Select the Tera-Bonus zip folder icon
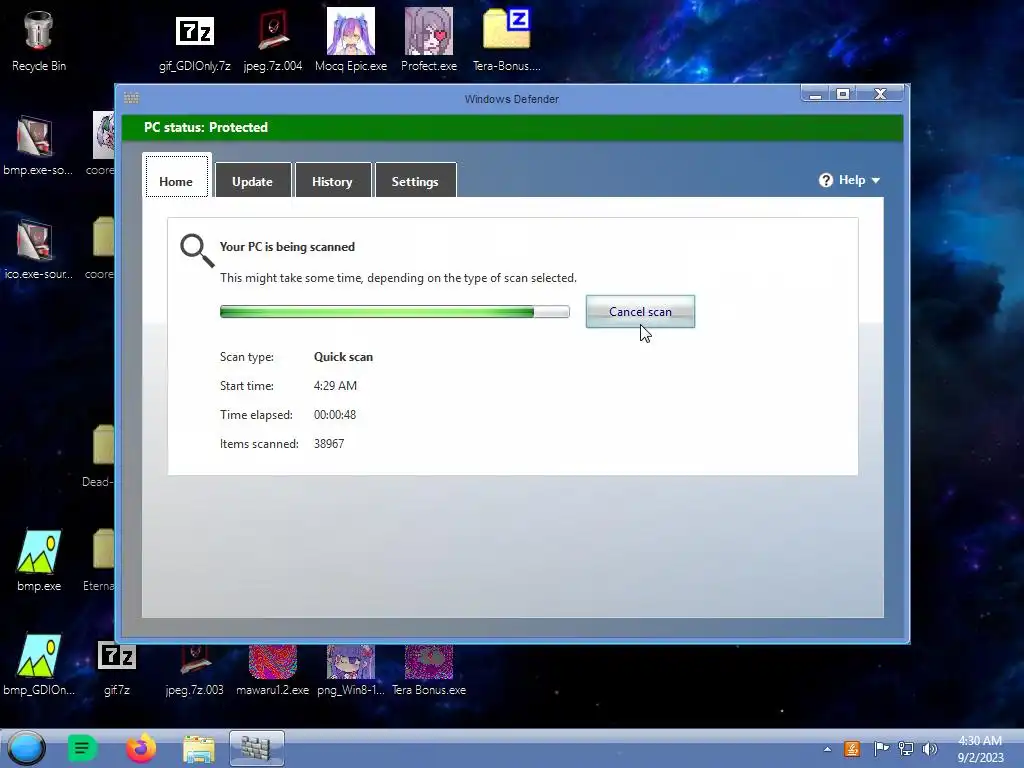 pos(507,40)
